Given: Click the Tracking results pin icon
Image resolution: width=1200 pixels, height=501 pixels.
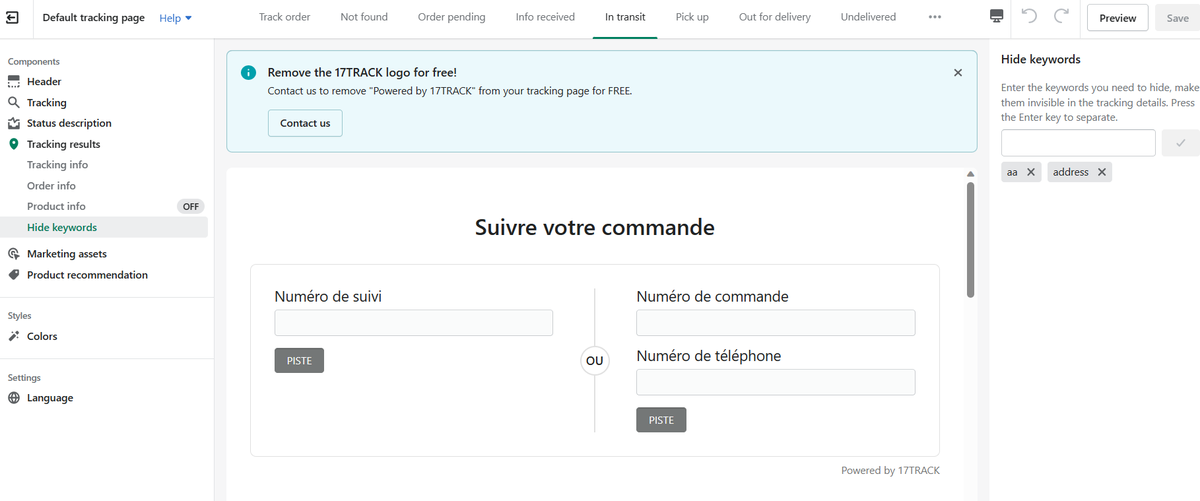Looking at the screenshot, I should (x=14, y=145).
